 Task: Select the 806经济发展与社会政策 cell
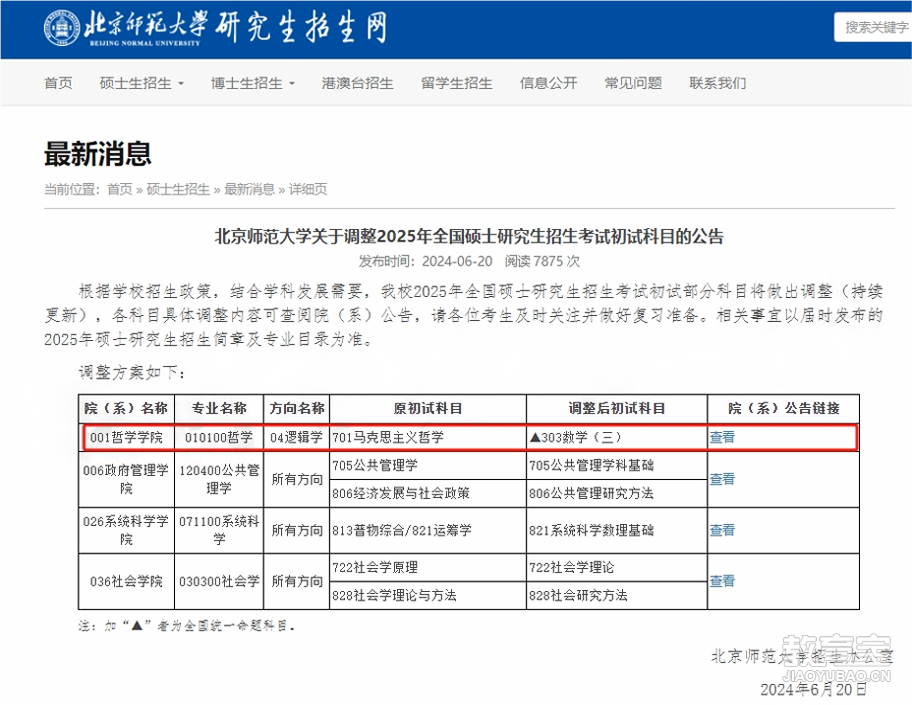[428, 493]
